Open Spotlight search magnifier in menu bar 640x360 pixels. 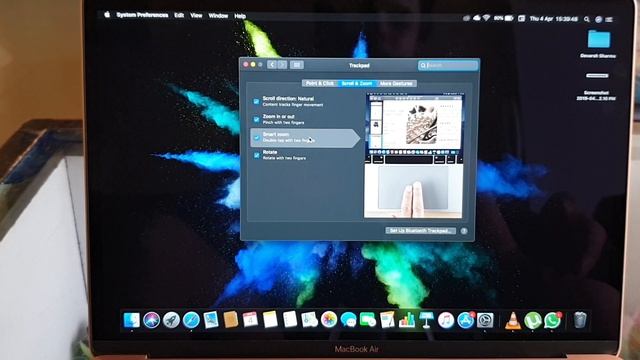587,19
